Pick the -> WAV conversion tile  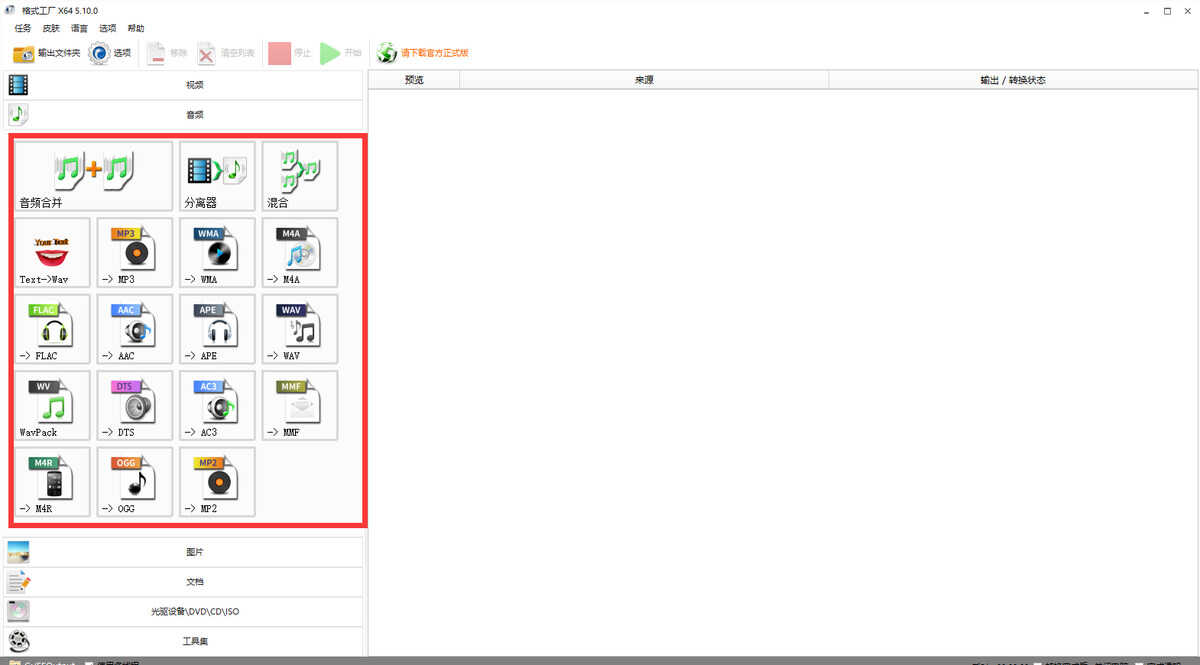(300, 329)
